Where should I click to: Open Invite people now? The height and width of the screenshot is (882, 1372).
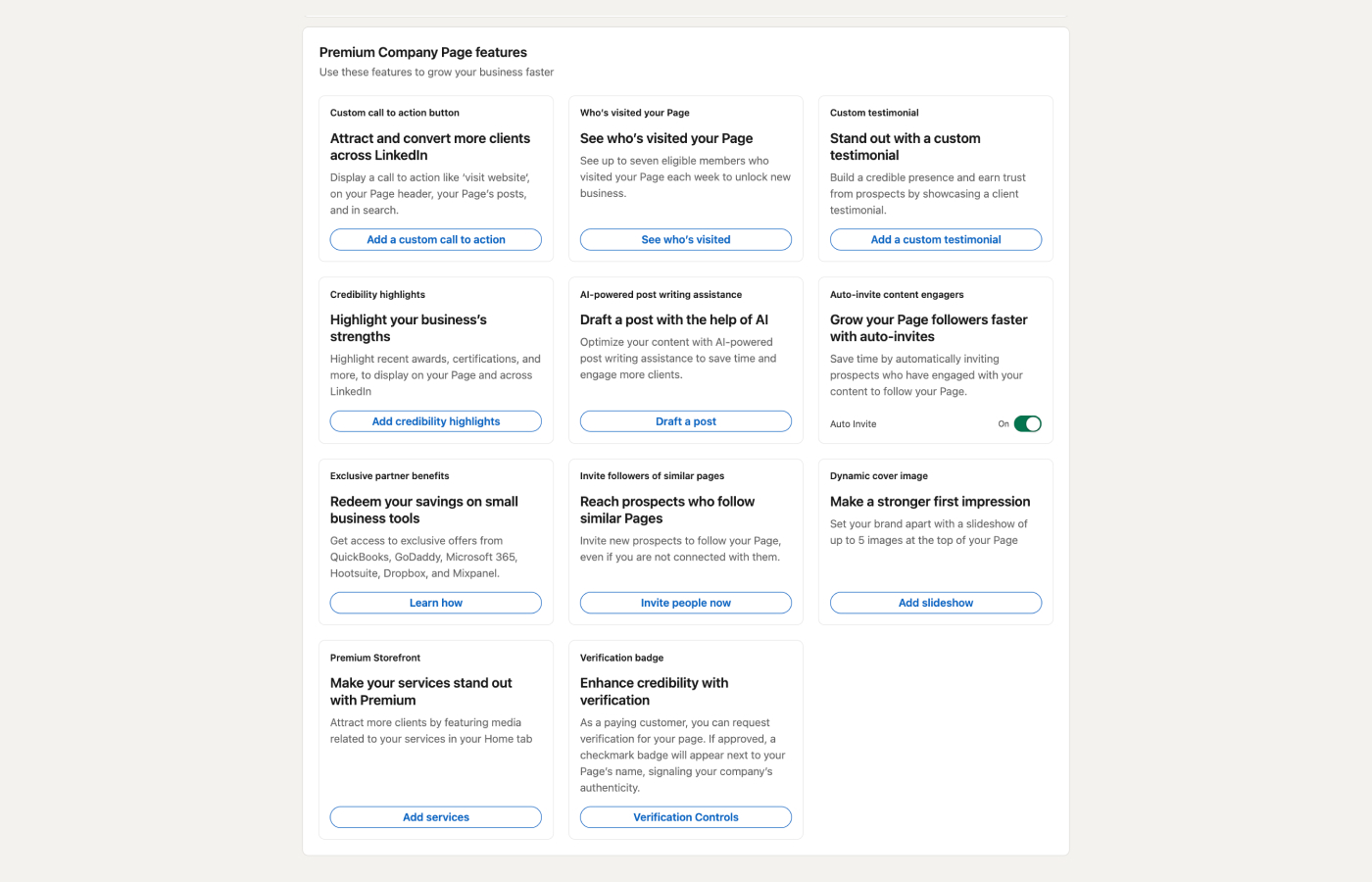pyautogui.click(x=685, y=602)
